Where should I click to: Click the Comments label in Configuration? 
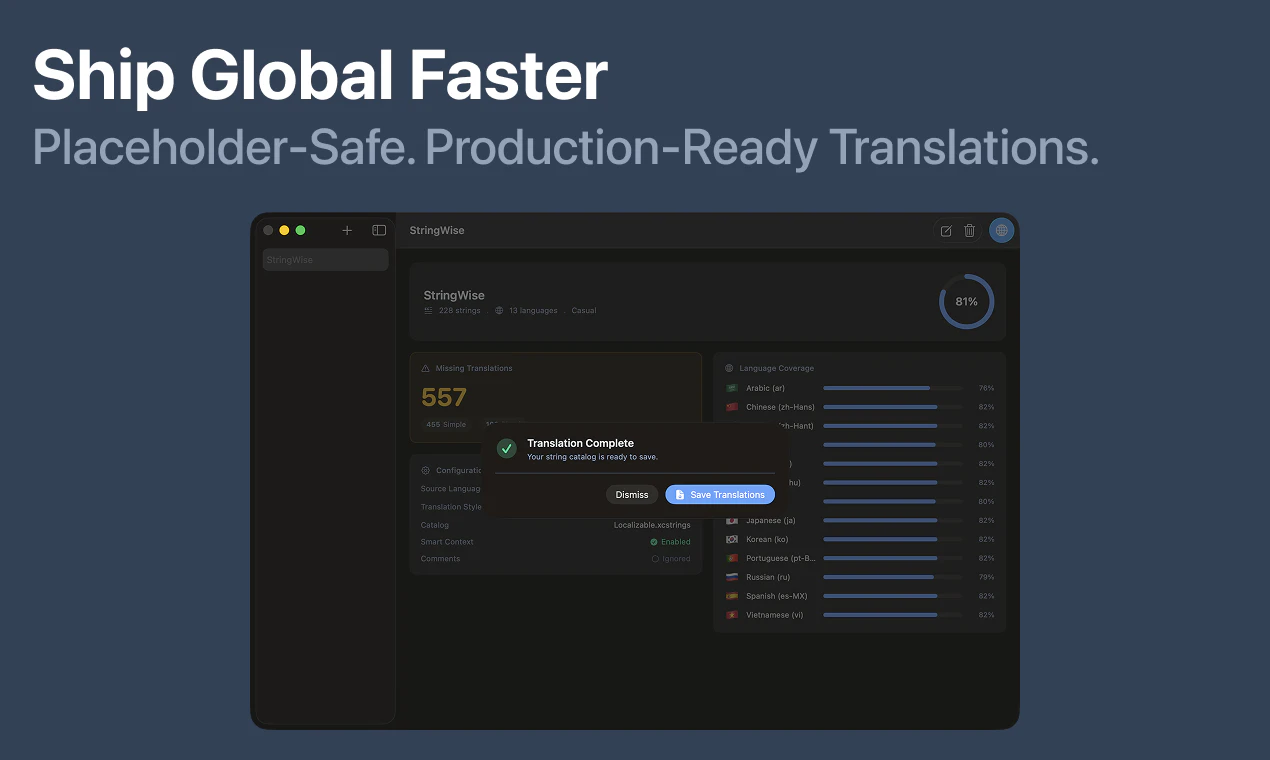coord(441,559)
